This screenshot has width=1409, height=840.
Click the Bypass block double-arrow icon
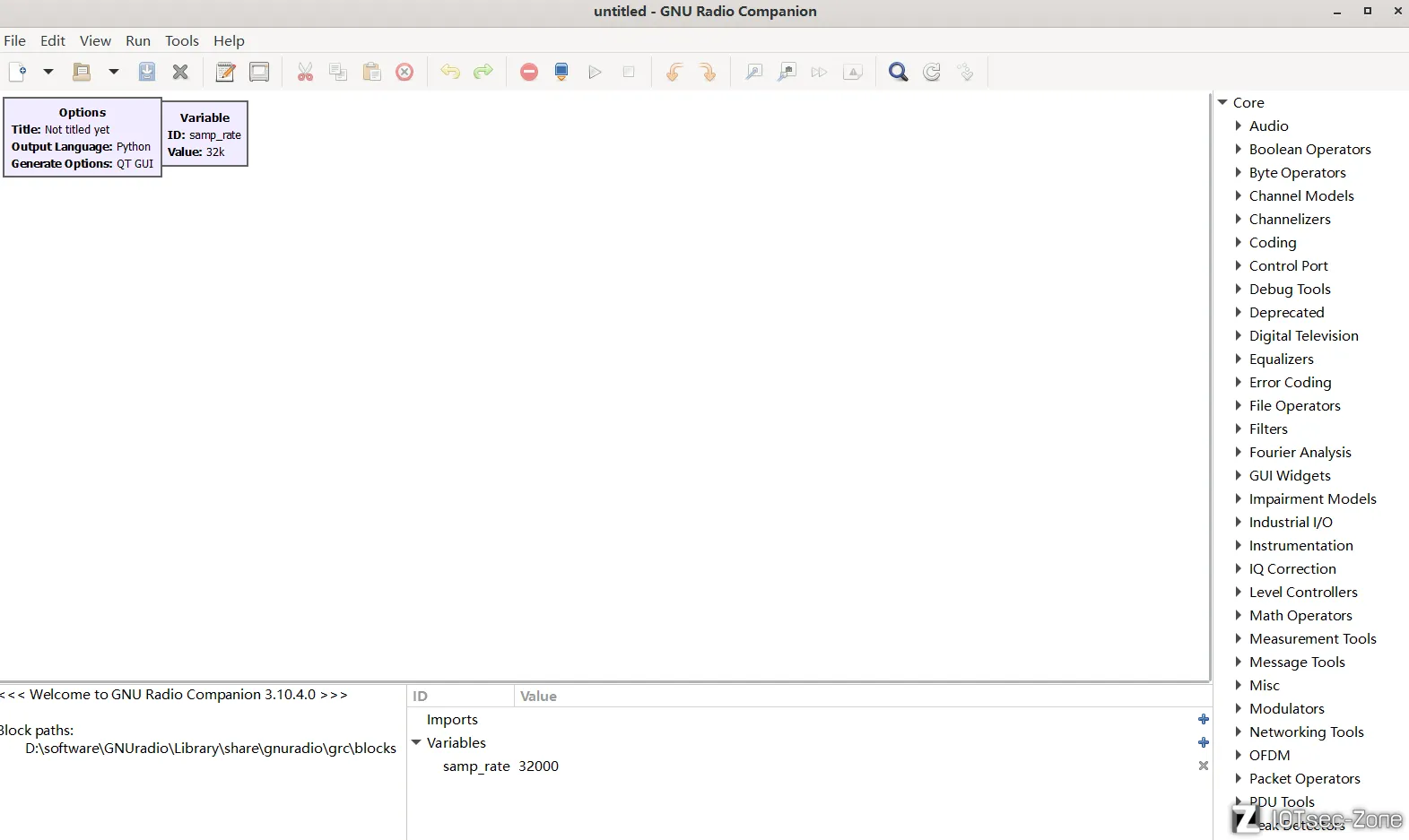(819, 72)
